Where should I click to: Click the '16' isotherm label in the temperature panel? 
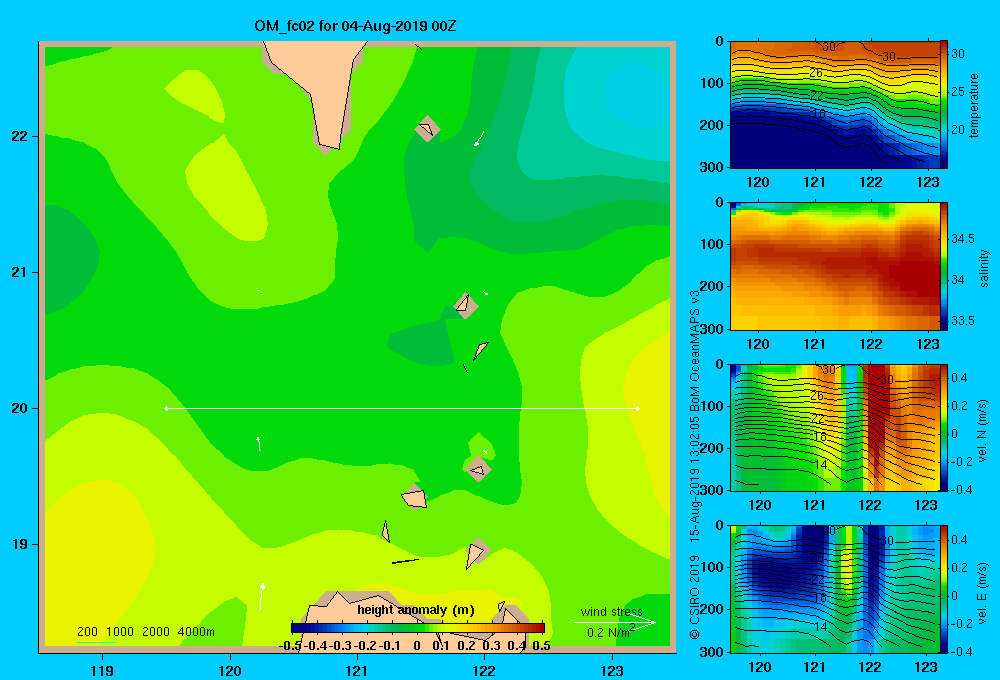tap(819, 114)
